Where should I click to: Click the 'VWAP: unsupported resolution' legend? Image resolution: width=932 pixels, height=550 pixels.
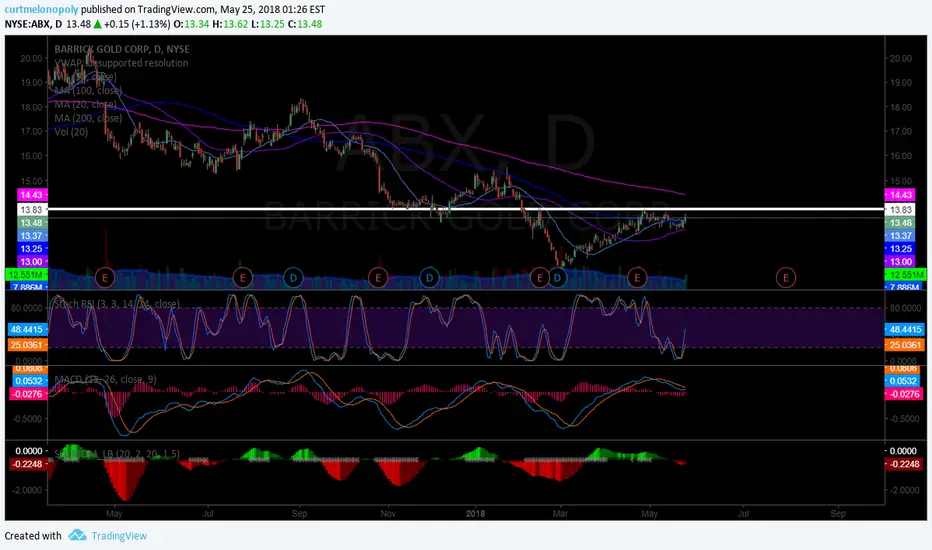coord(121,63)
